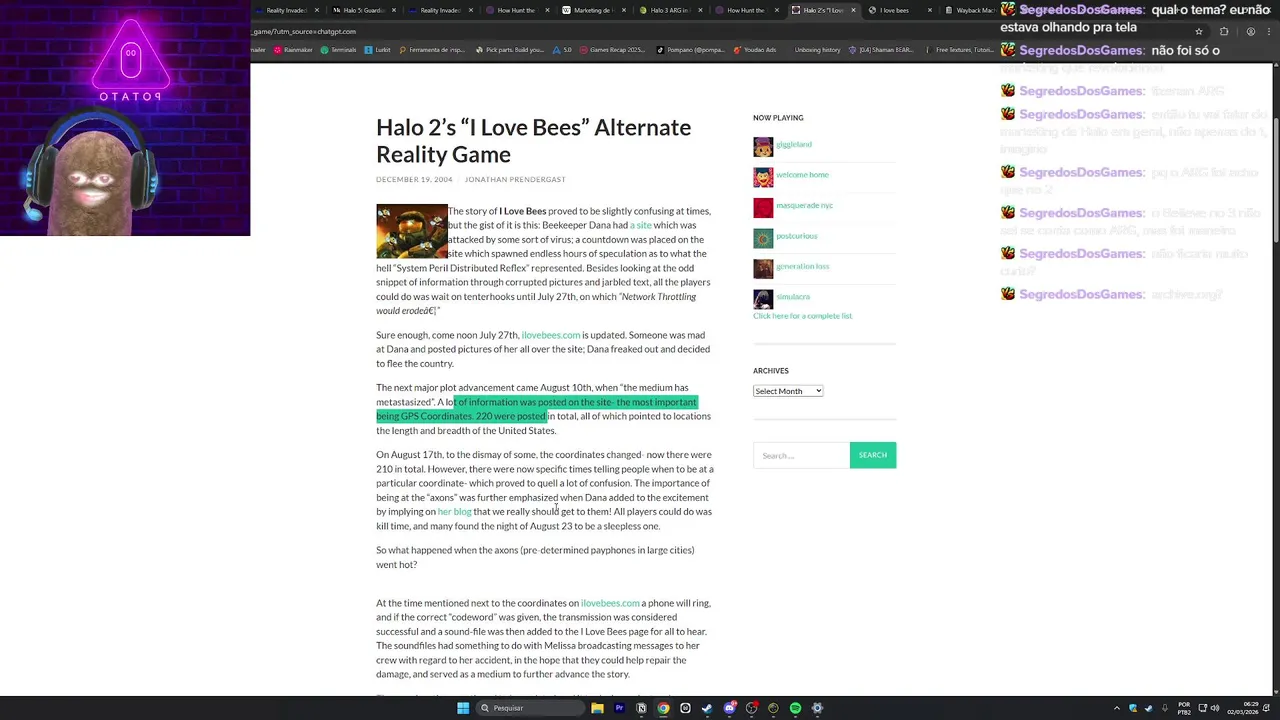The width and height of the screenshot is (1280, 720).
Task: Close the 'Halo 2's I Love' tab
Action: tap(853, 10)
